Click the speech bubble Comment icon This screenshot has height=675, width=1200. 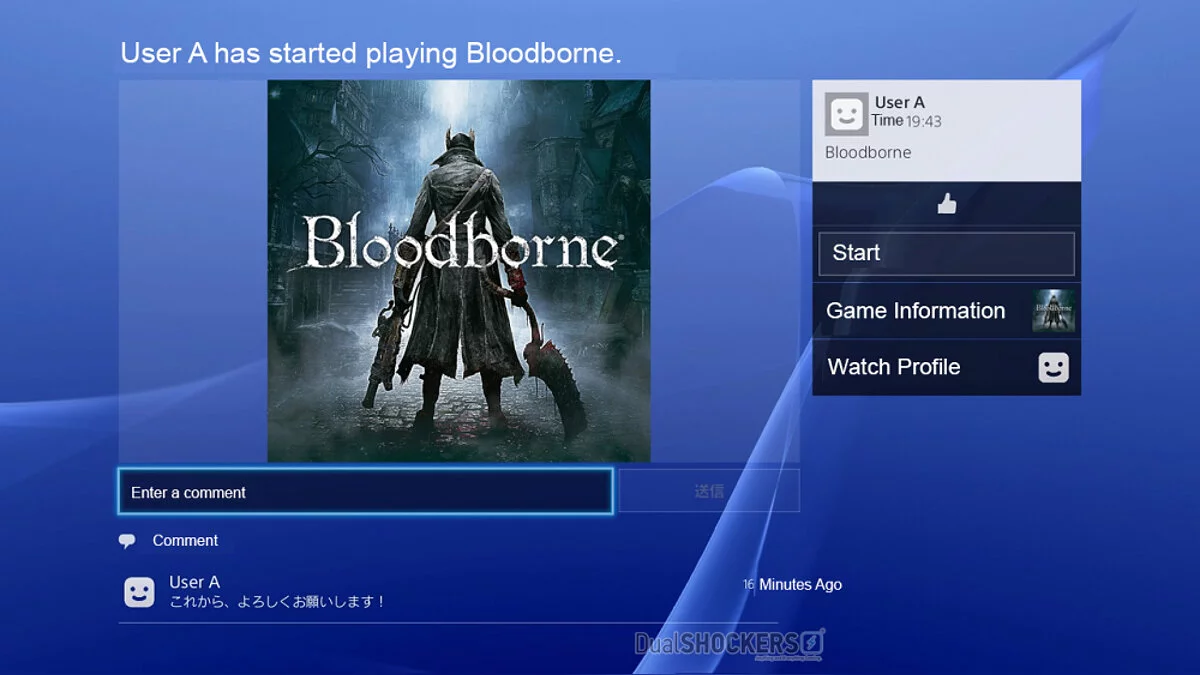pyautogui.click(x=127, y=541)
